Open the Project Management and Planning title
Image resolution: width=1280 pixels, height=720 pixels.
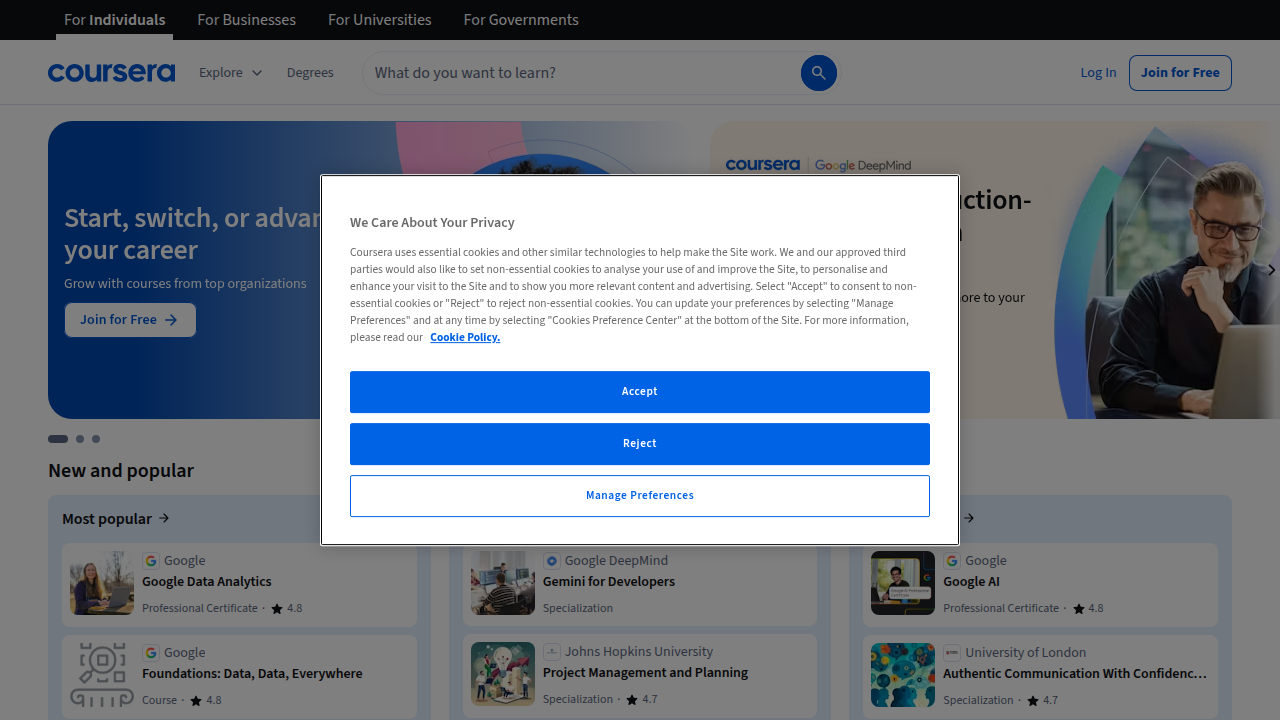pos(645,673)
